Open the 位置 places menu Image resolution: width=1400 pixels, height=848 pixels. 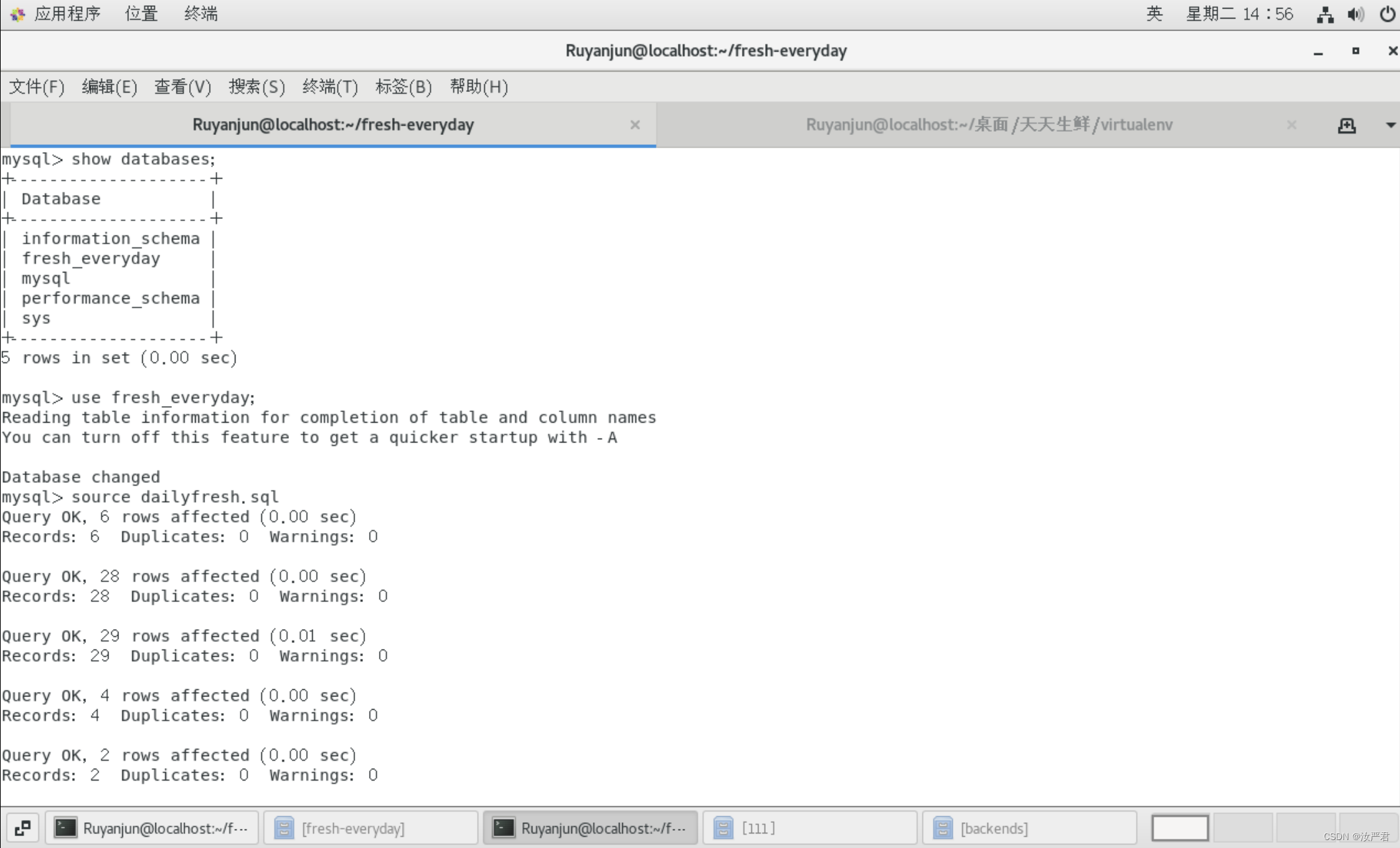click(x=141, y=14)
